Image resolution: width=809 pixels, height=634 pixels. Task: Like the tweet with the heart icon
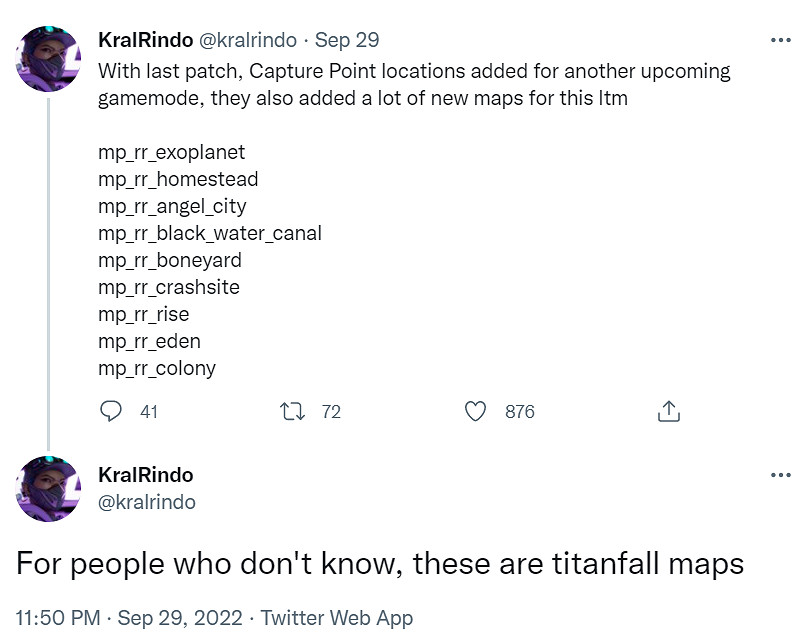pos(476,411)
